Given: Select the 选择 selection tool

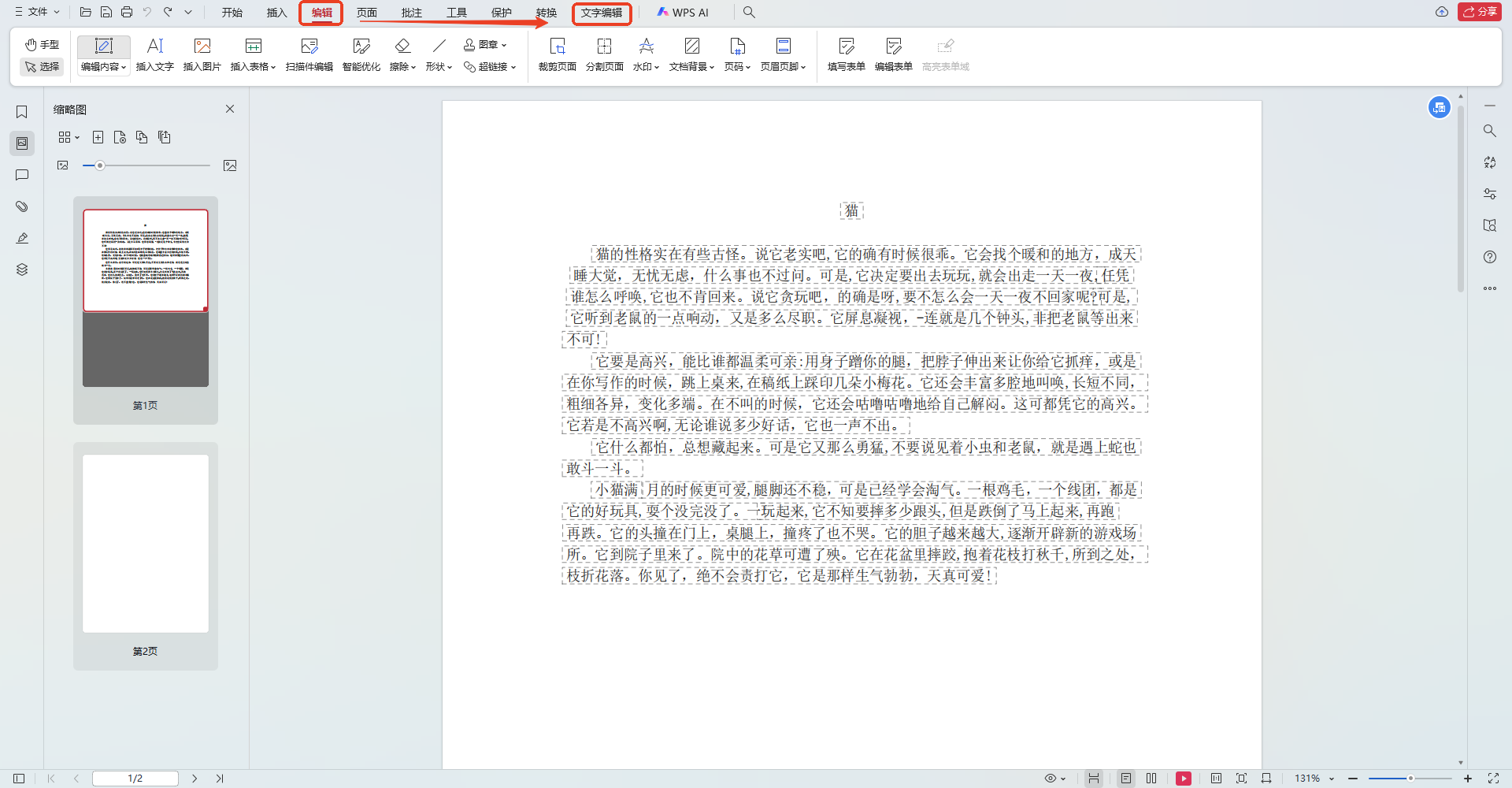Looking at the screenshot, I should pos(42,67).
